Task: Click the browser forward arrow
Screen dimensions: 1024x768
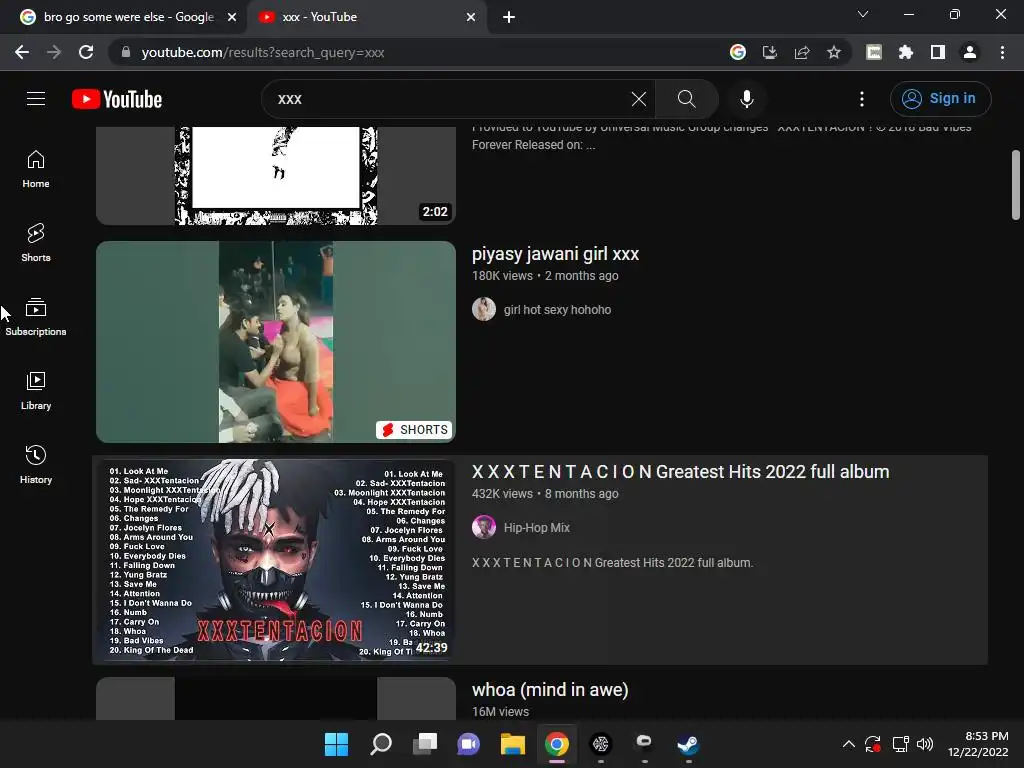Action: pyautogui.click(x=54, y=52)
